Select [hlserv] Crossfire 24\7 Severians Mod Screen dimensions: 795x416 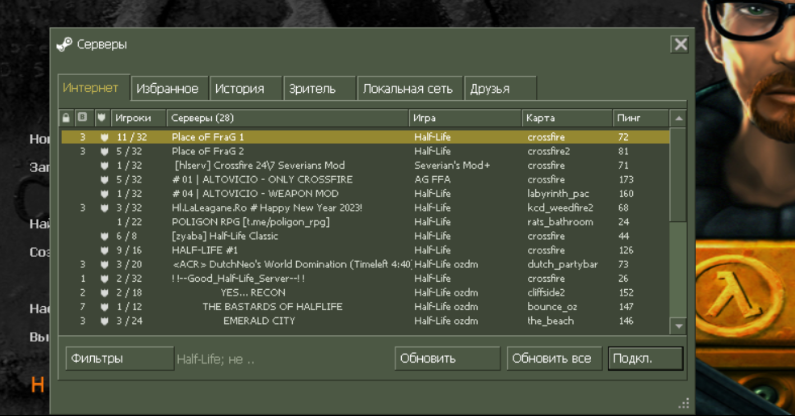pos(365,165)
